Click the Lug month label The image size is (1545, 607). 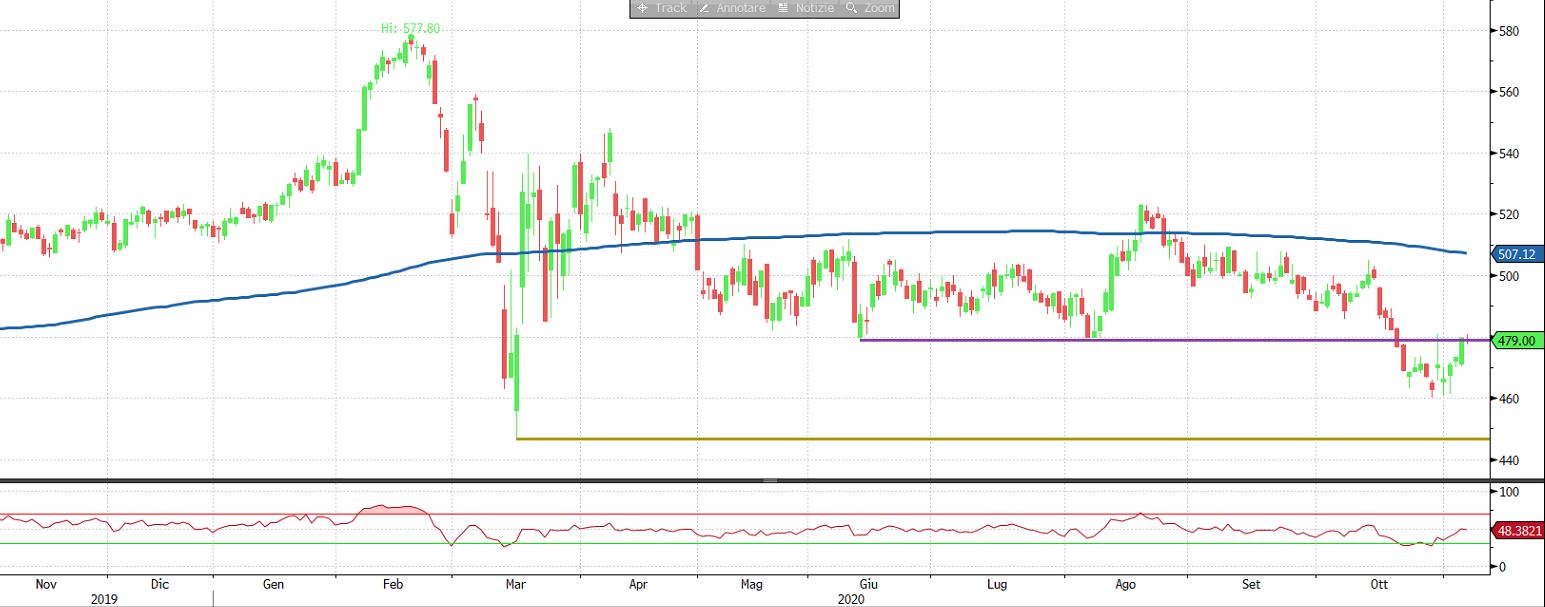[x=997, y=583]
